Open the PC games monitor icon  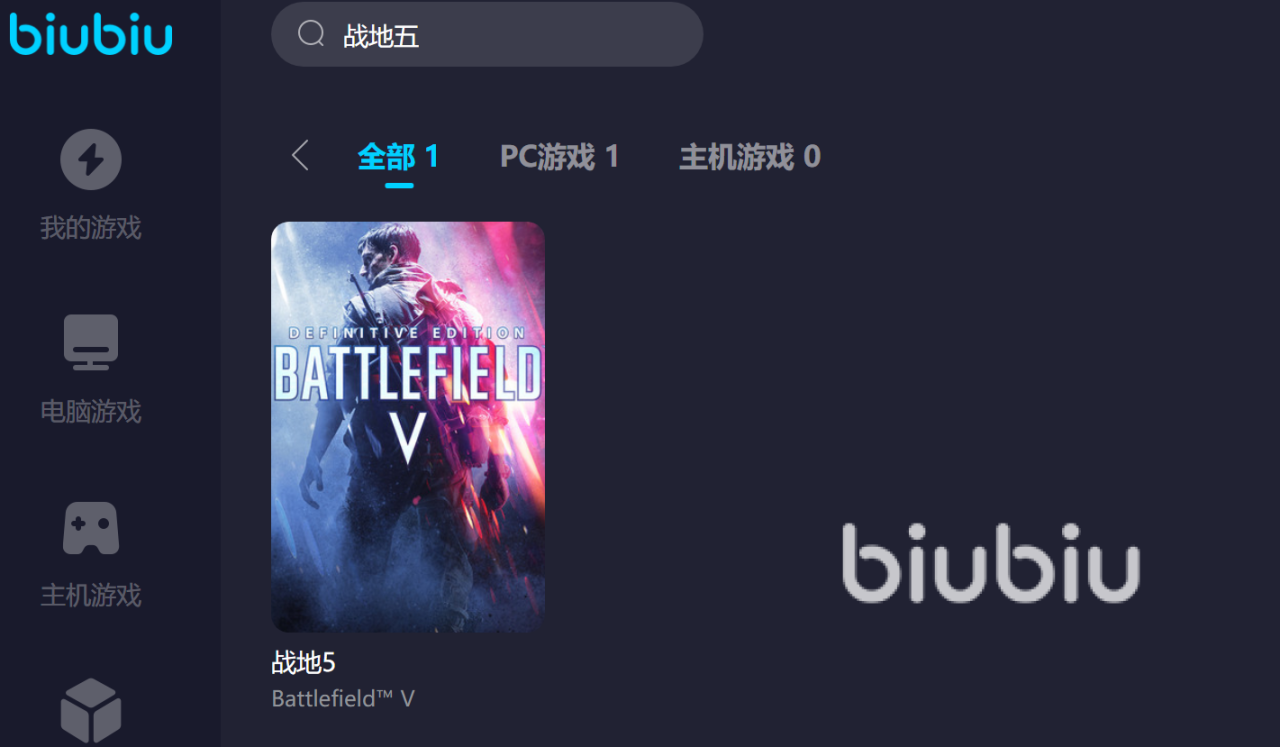[x=91, y=342]
